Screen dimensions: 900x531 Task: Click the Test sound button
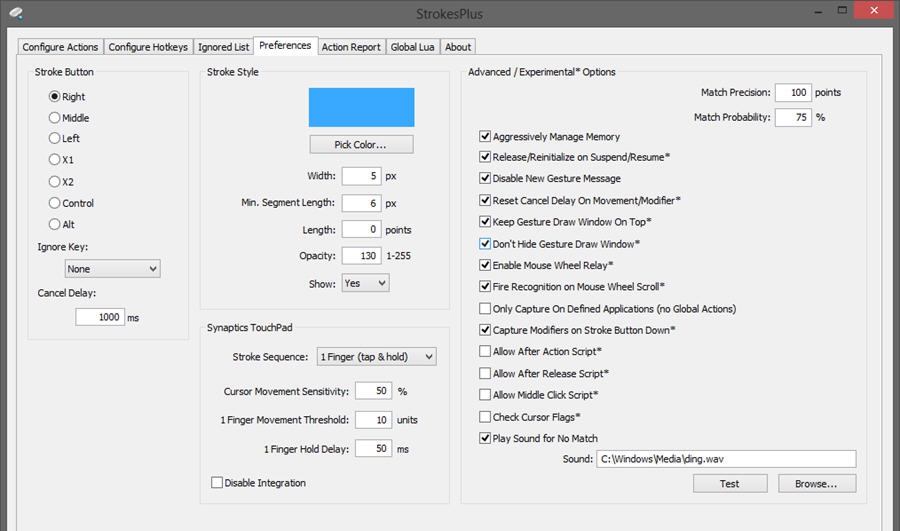pyautogui.click(x=729, y=484)
